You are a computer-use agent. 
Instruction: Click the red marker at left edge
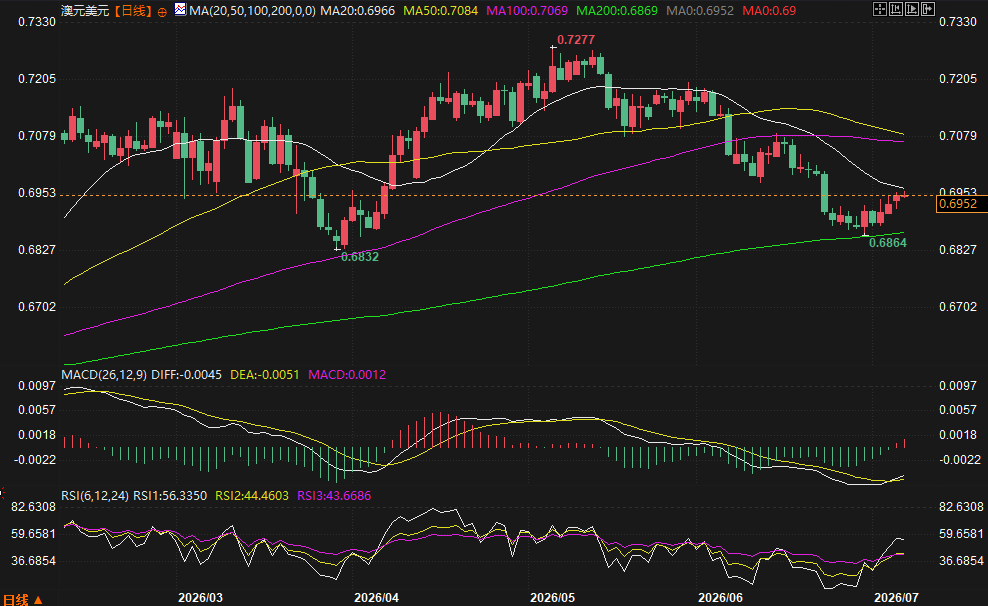(x=2, y=491)
